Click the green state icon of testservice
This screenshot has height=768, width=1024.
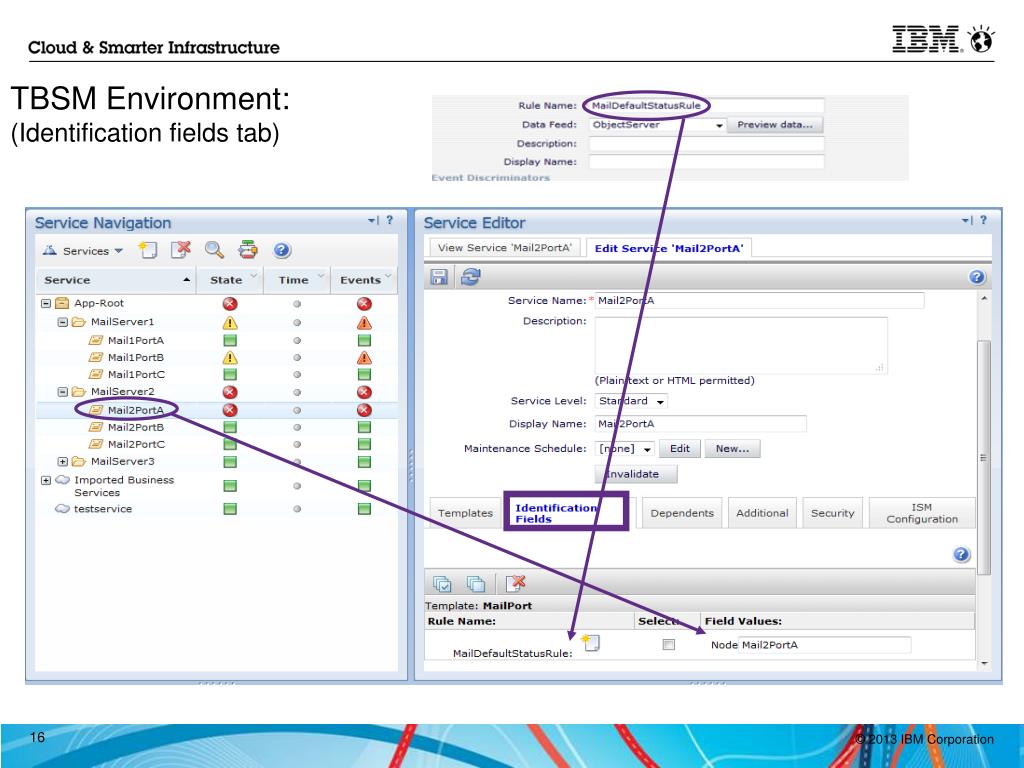(x=230, y=509)
